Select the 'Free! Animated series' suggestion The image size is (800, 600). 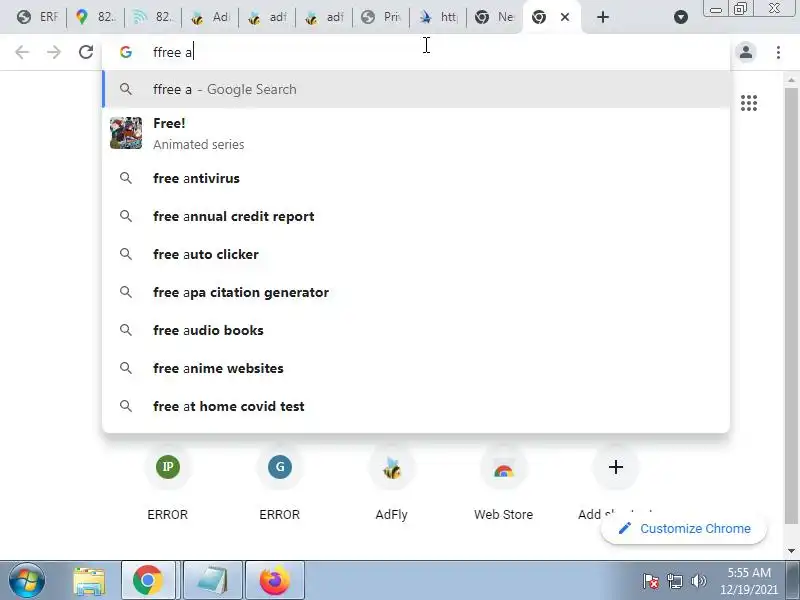(x=416, y=133)
